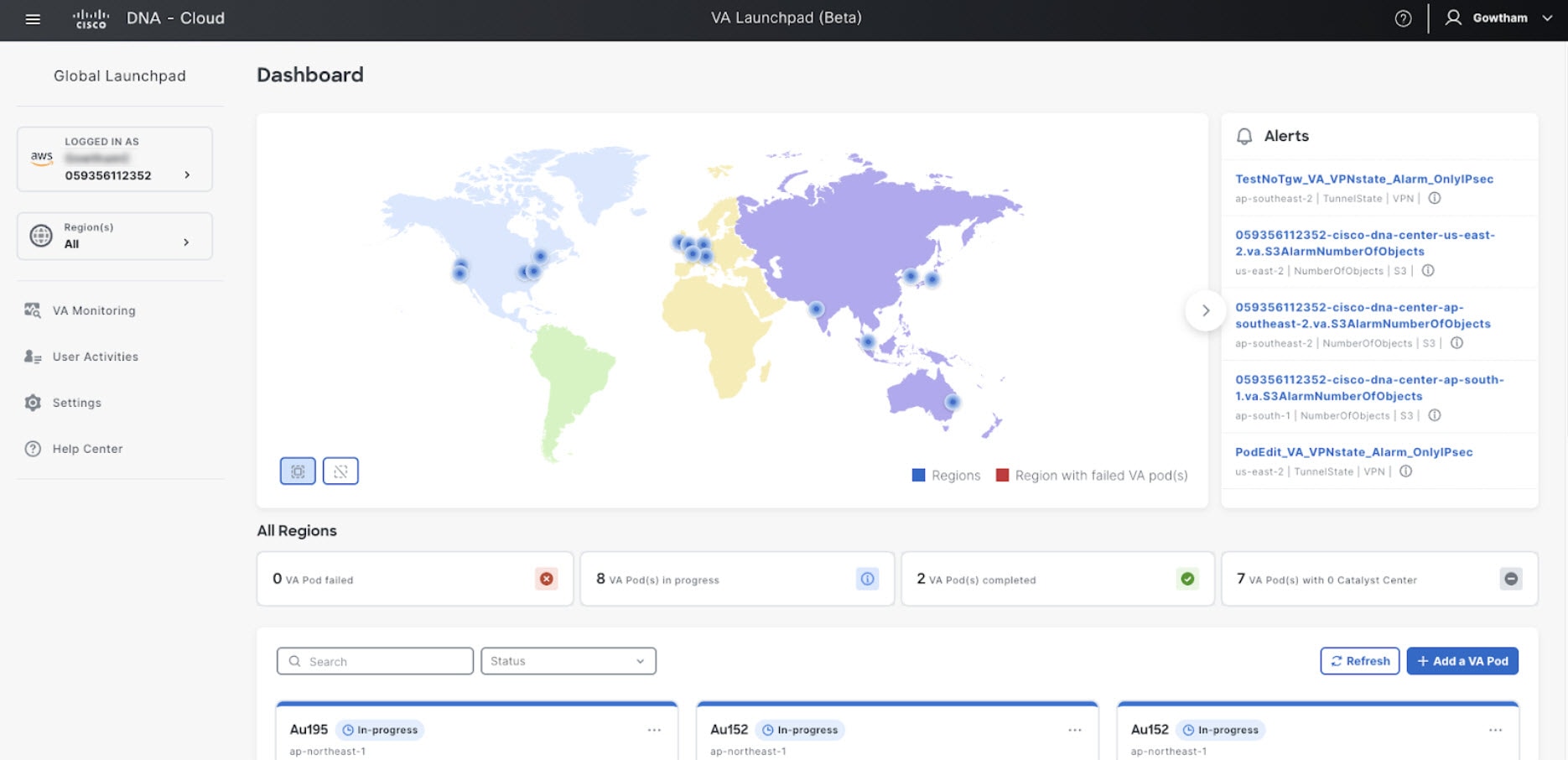Click the red failed icon on VA Pod failed card
Screen dimensions: 1568x760
(546, 579)
